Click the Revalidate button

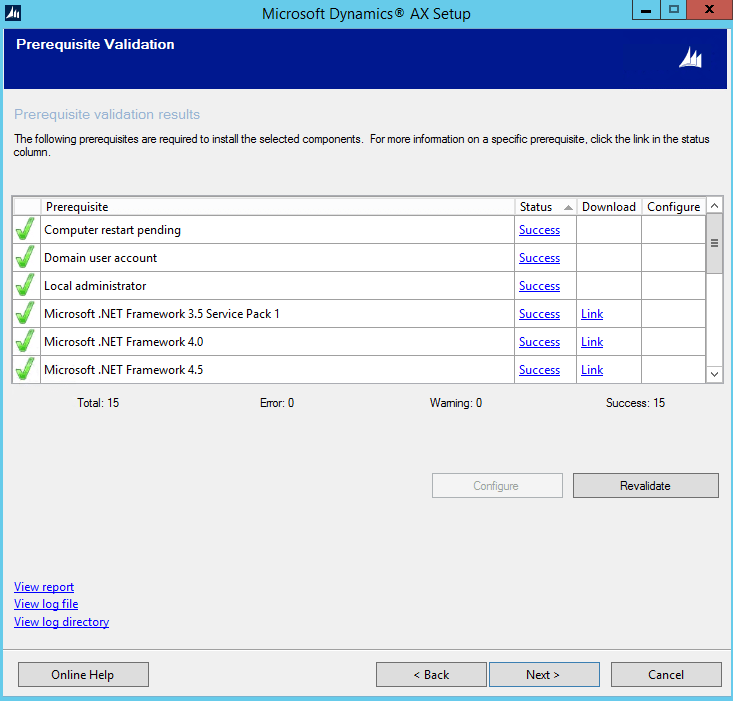click(x=646, y=486)
